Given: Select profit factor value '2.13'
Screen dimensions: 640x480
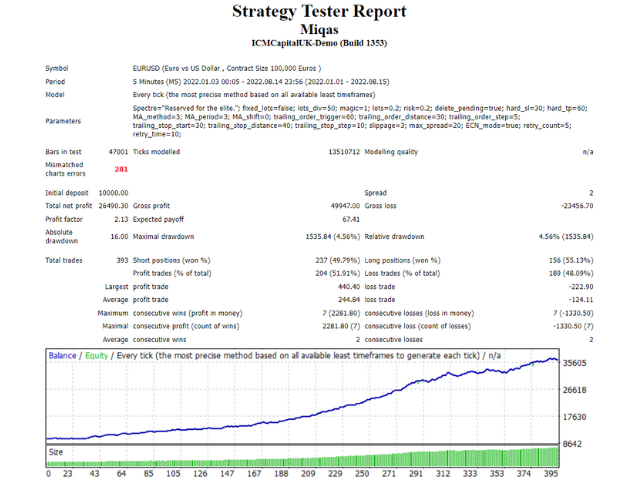Looking at the screenshot, I should click(121, 220).
